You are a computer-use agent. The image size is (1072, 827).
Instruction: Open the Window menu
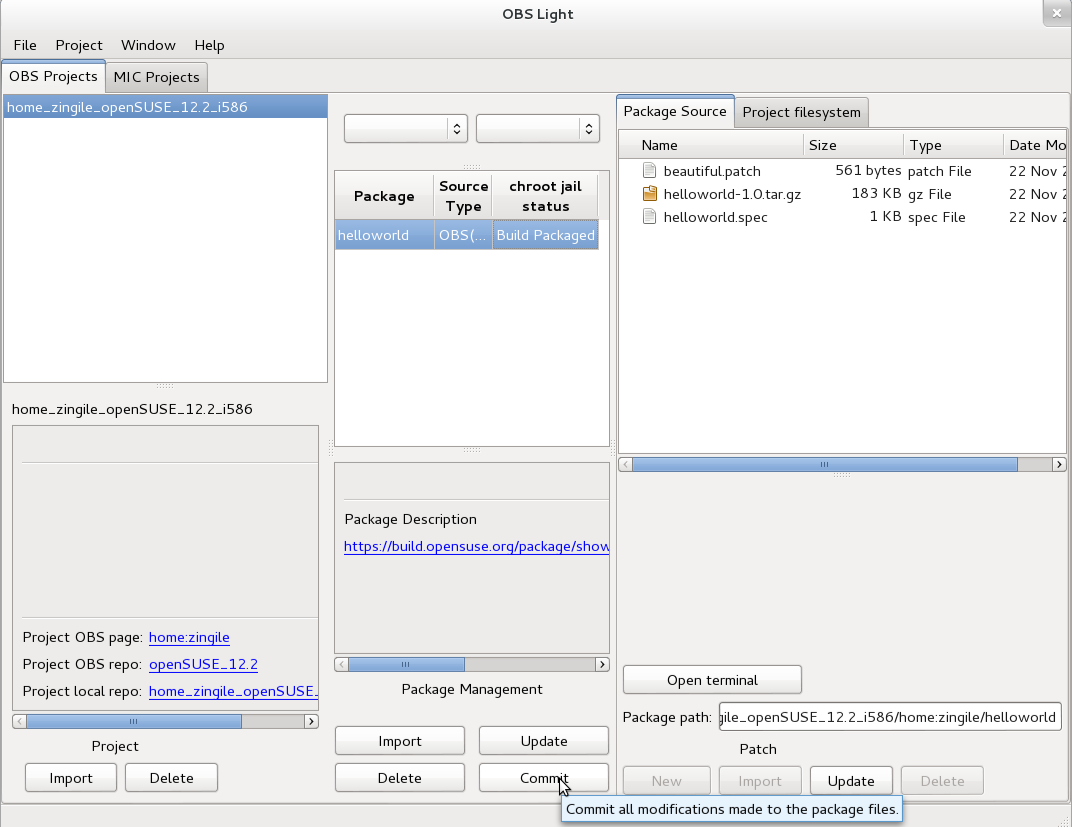[x=148, y=45]
